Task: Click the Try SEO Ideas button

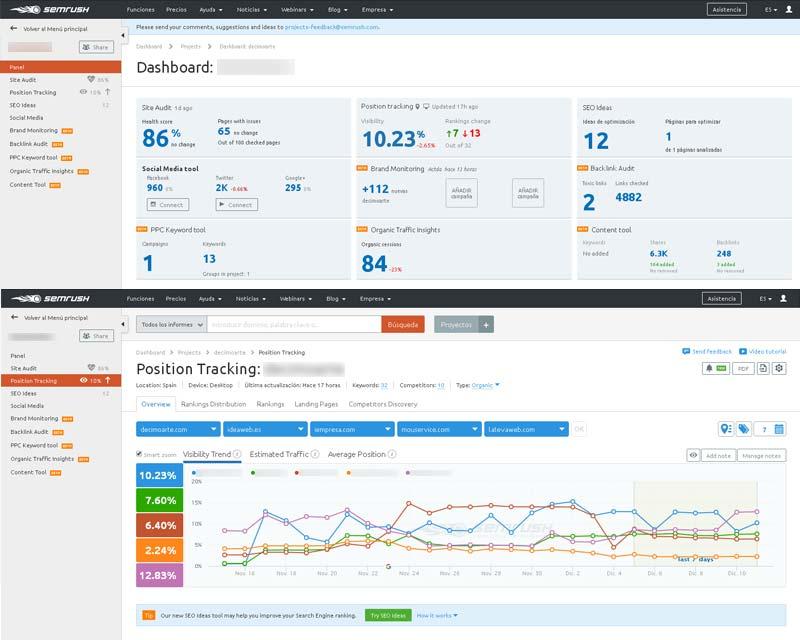Action: [x=387, y=616]
